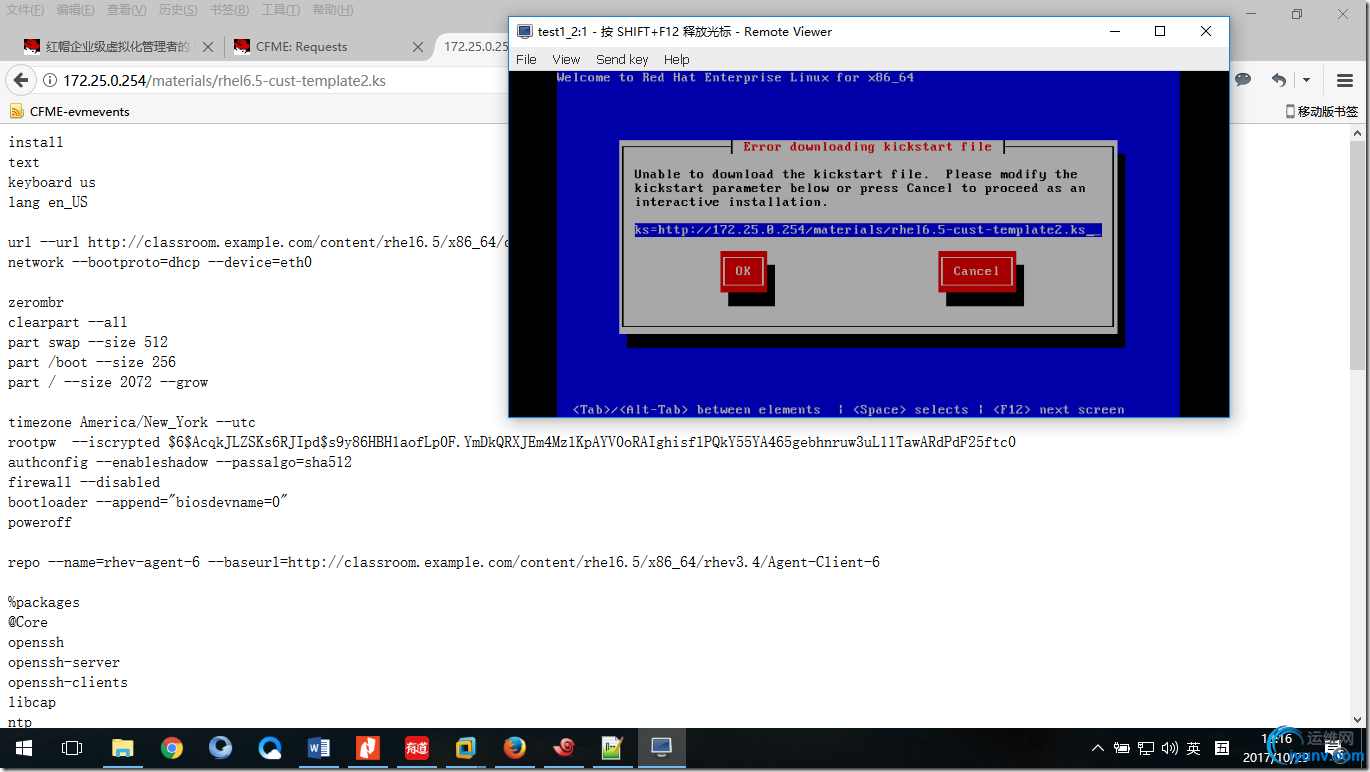This screenshot has width=1370, height=772.
Task: Switch to Firefox from the taskbar
Action: point(514,748)
